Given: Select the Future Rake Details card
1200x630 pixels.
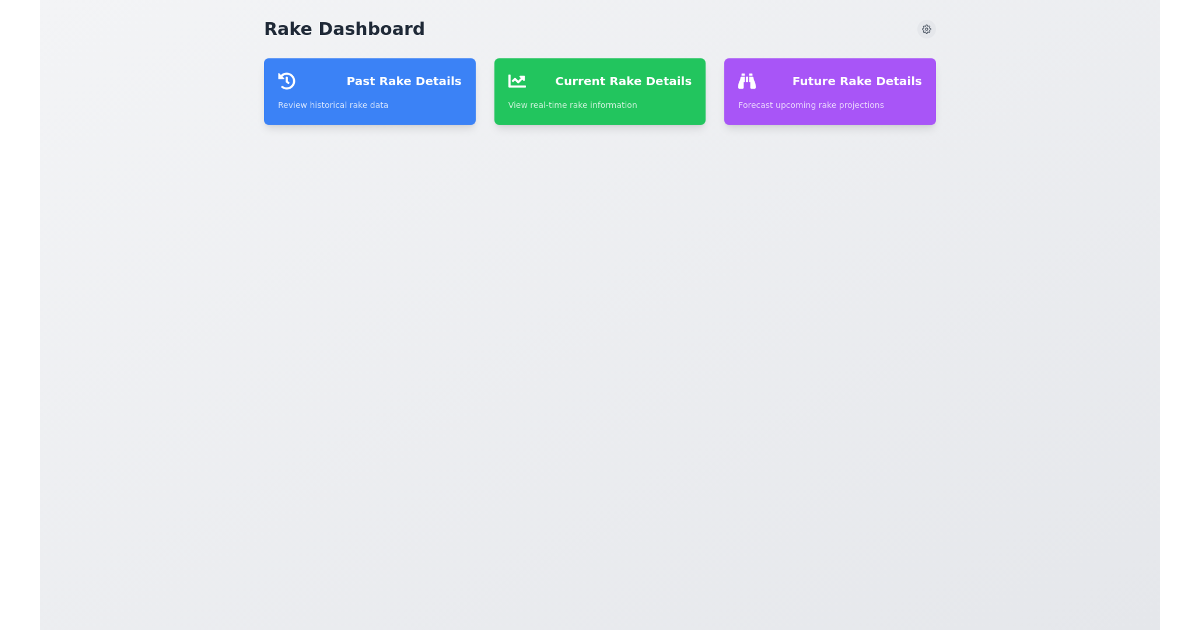Looking at the screenshot, I should pyautogui.click(x=830, y=91).
